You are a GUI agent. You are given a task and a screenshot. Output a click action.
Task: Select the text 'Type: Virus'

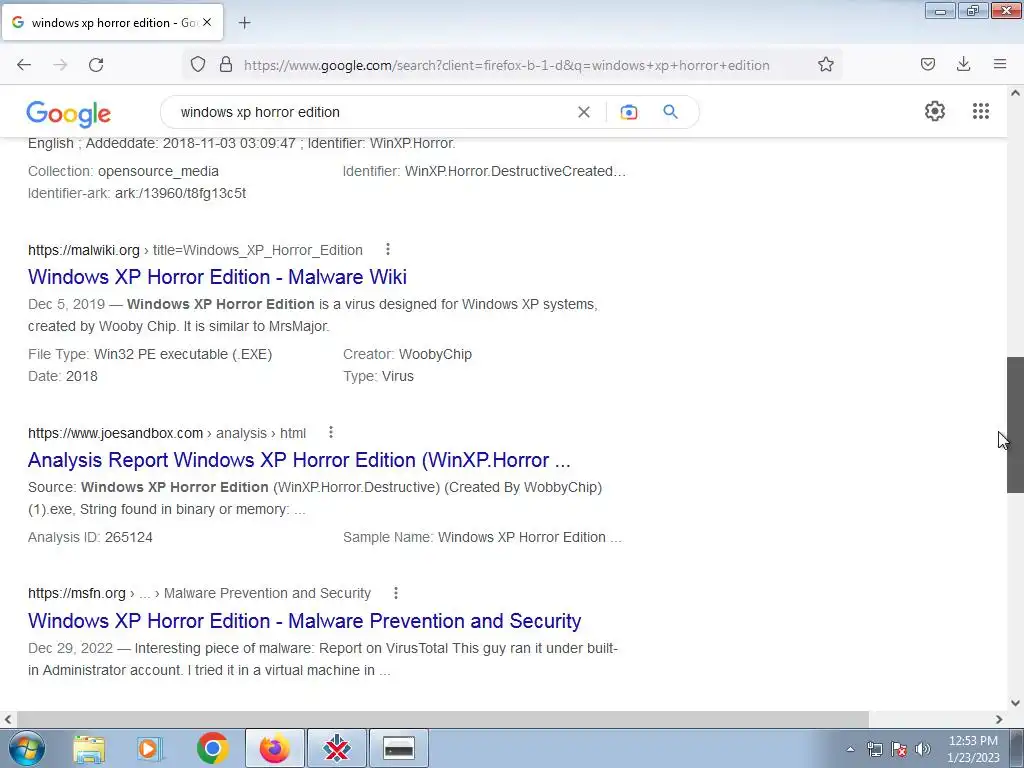coord(378,376)
